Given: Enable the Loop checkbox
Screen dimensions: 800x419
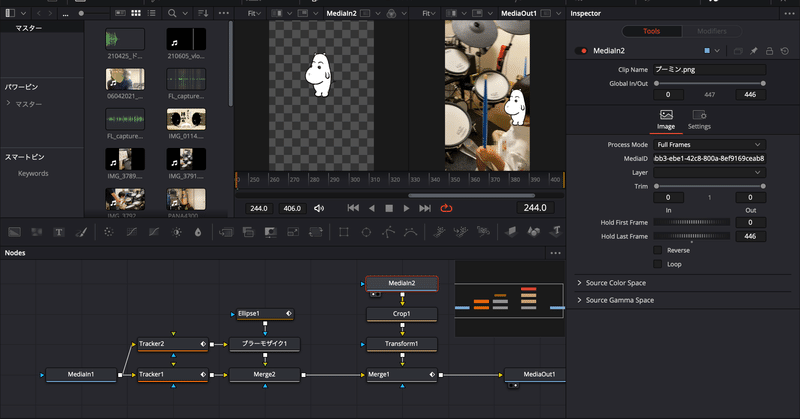Looking at the screenshot, I should tap(658, 264).
